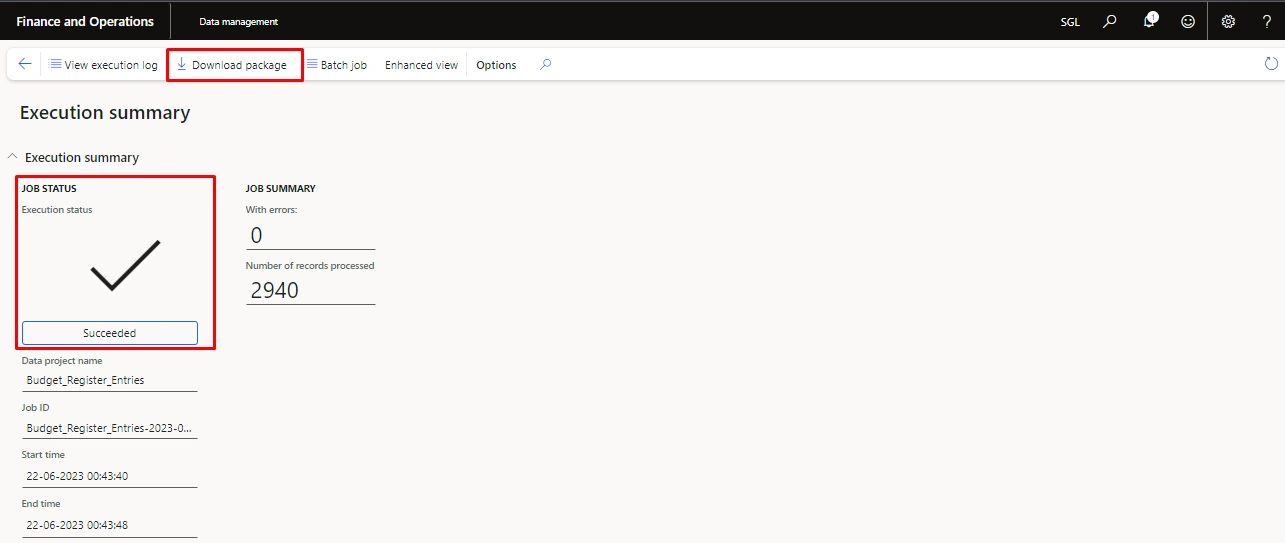
Task: Click the Data management breadcrumb
Action: pyautogui.click(x=239, y=22)
